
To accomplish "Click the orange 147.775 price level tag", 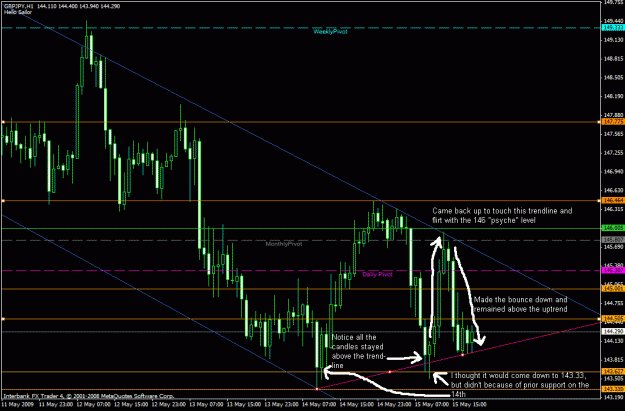I will 613,122.
